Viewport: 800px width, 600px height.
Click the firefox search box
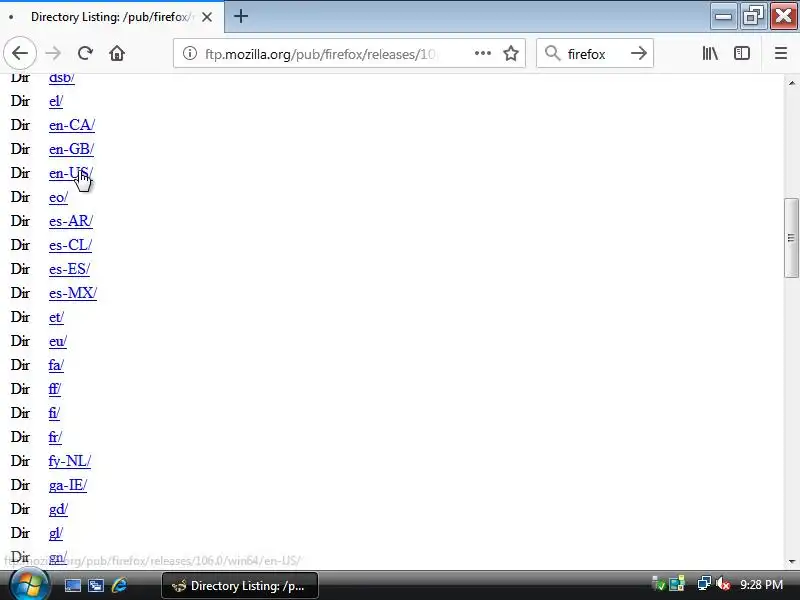594,54
